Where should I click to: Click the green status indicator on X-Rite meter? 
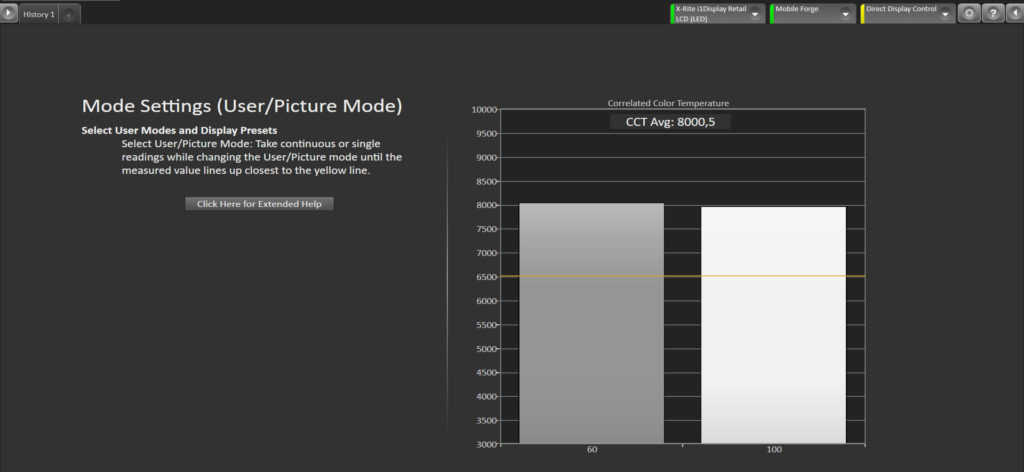click(x=672, y=14)
